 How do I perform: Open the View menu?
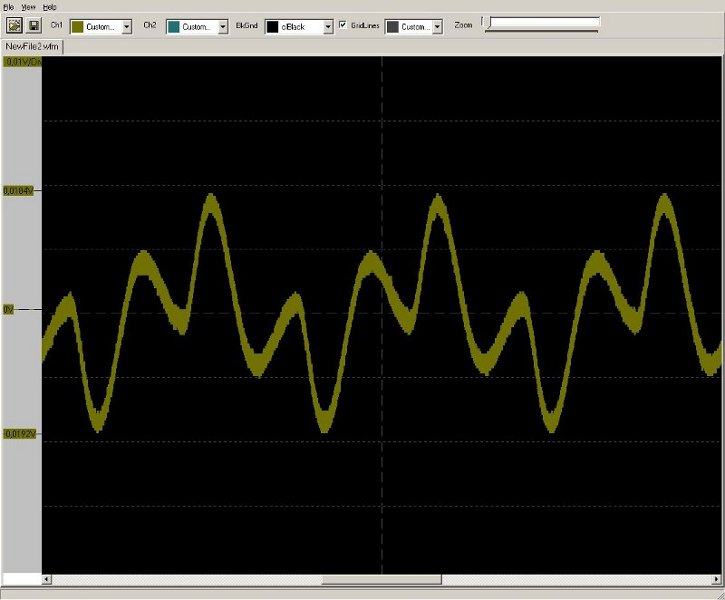(x=29, y=7)
